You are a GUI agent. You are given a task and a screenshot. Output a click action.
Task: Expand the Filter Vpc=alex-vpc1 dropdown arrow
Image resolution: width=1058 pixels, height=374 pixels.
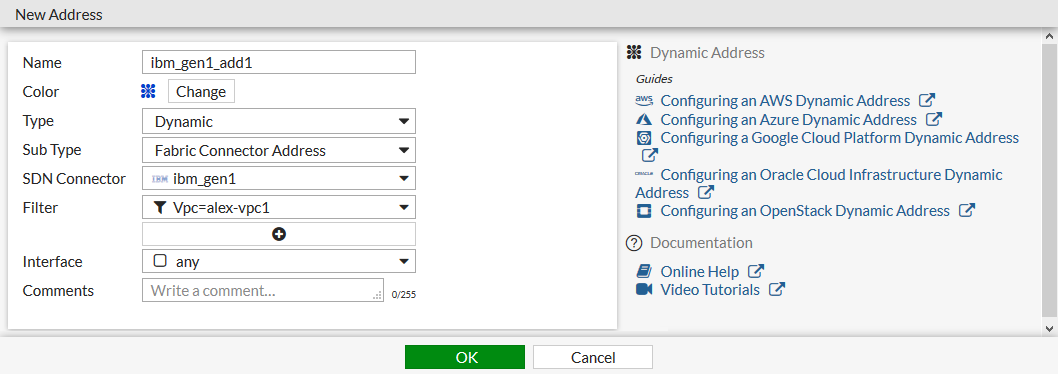(x=403, y=208)
